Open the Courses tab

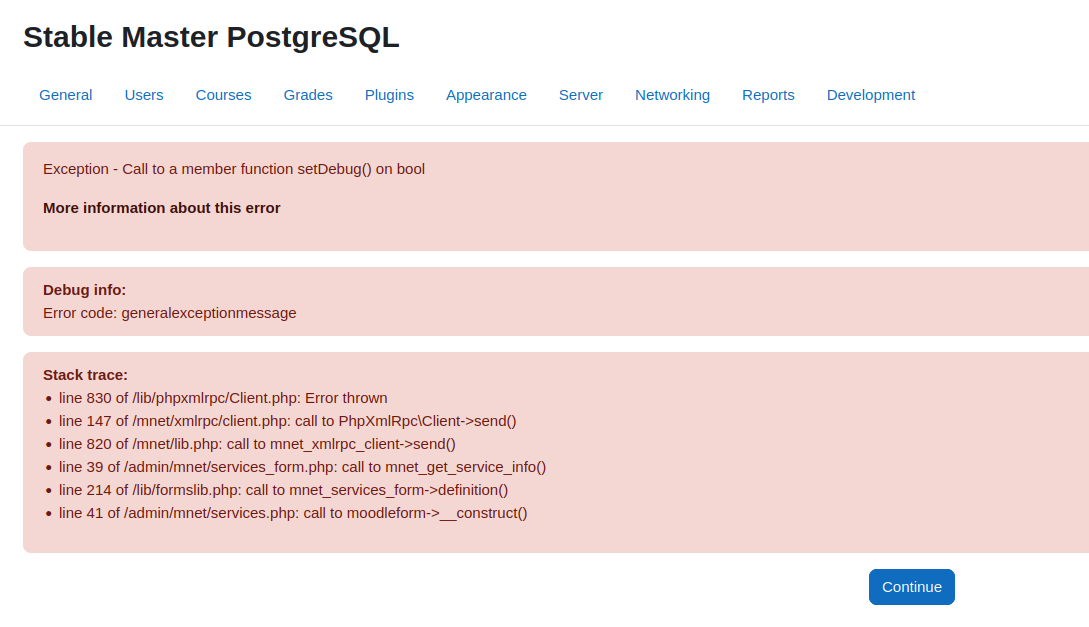point(223,95)
